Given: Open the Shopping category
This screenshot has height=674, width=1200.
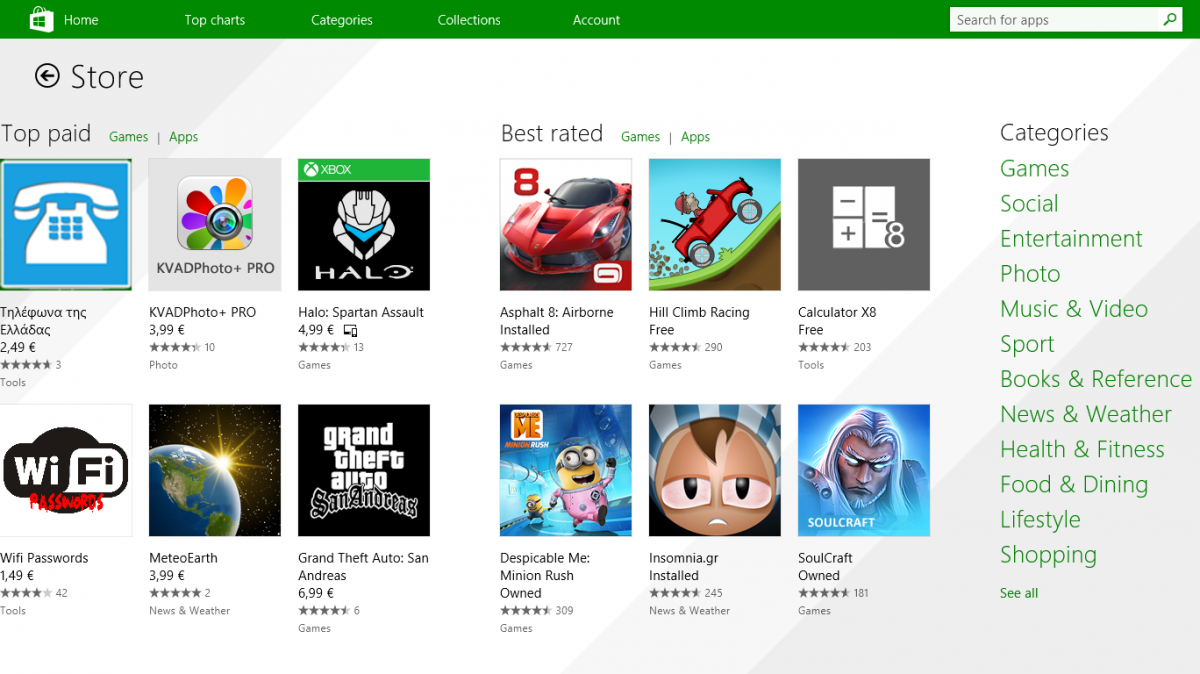Looking at the screenshot, I should (x=1048, y=555).
